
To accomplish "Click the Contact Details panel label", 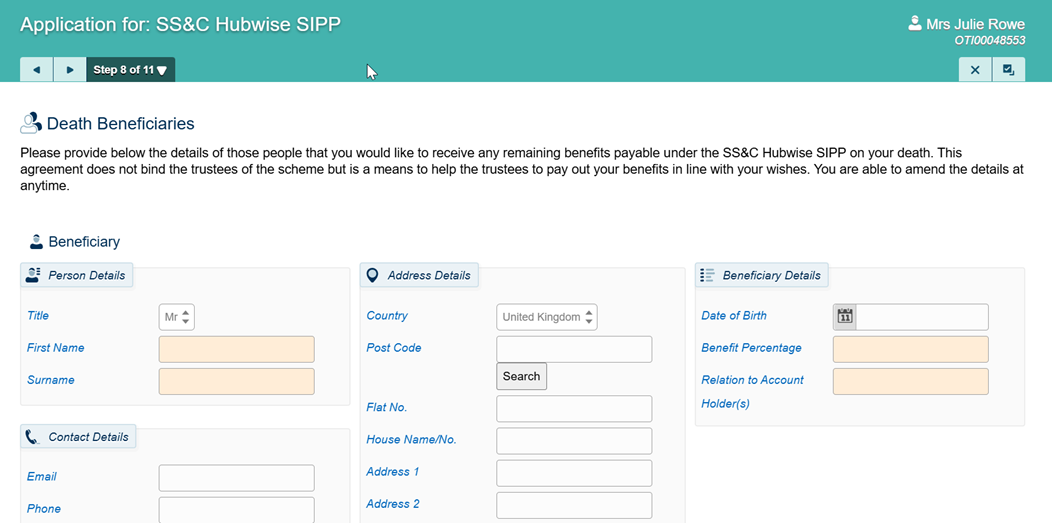I will [89, 437].
